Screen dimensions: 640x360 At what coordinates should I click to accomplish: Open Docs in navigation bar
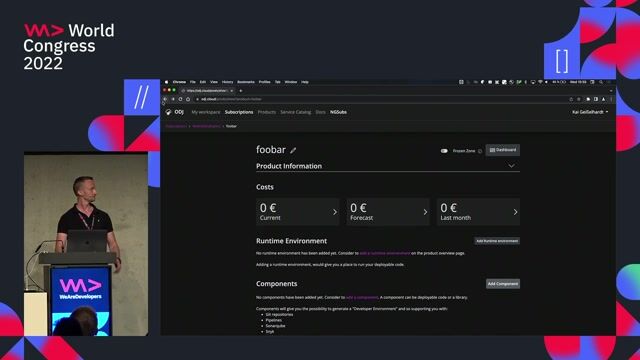tap(320, 112)
